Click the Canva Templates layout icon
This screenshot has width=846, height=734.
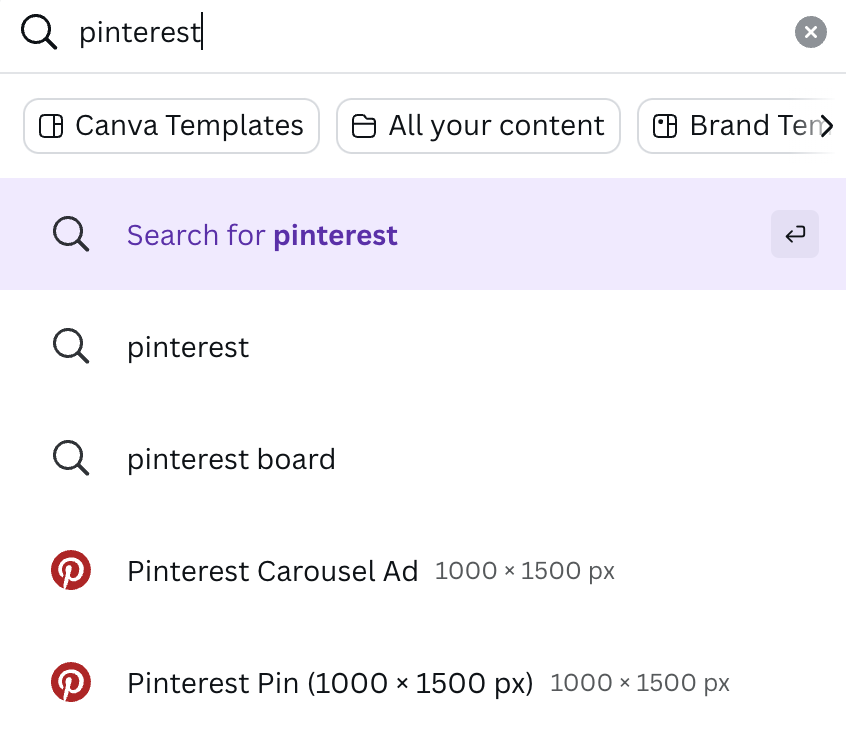pos(51,126)
